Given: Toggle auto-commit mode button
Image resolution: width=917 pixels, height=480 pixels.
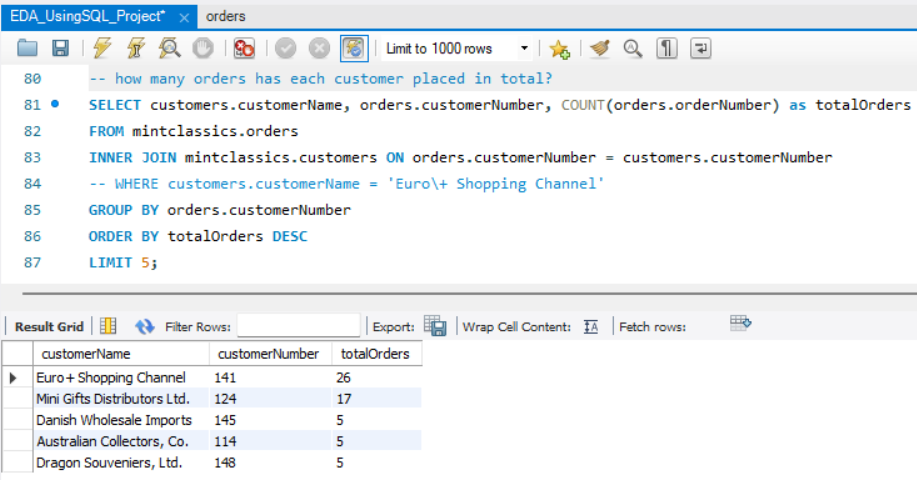Looking at the screenshot, I should 354,48.
